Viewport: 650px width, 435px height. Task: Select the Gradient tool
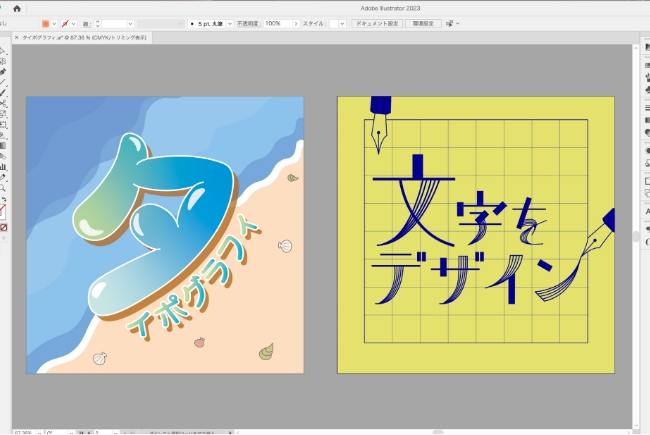tap(3, 145)
